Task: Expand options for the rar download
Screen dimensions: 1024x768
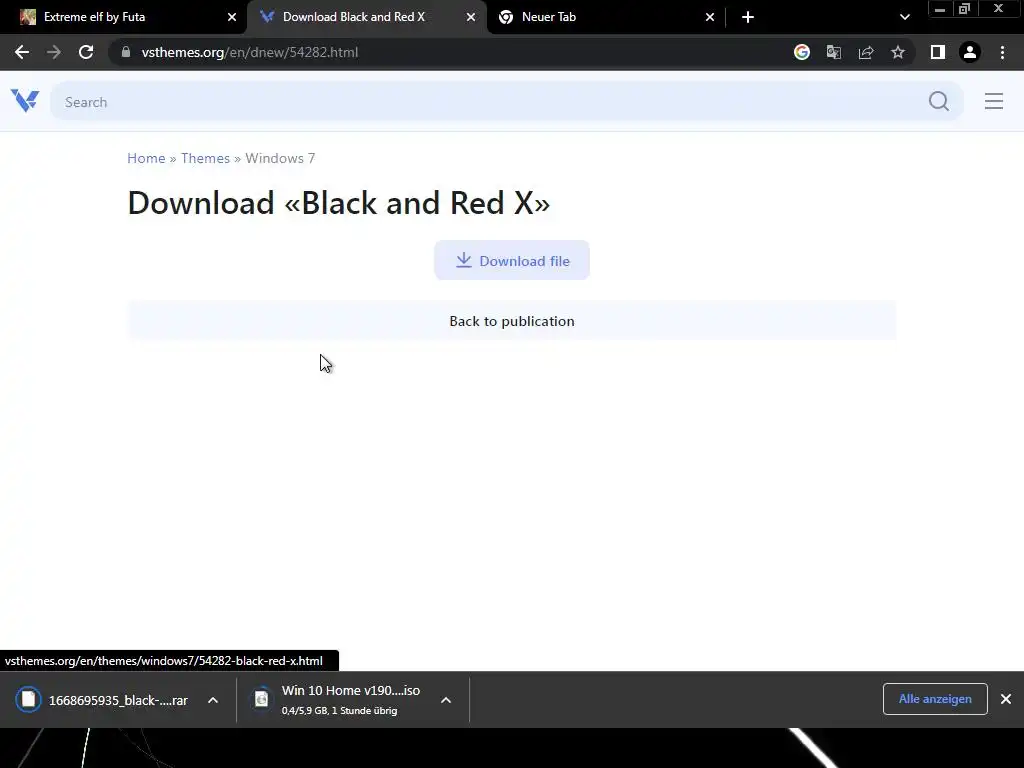Action: 213,700
